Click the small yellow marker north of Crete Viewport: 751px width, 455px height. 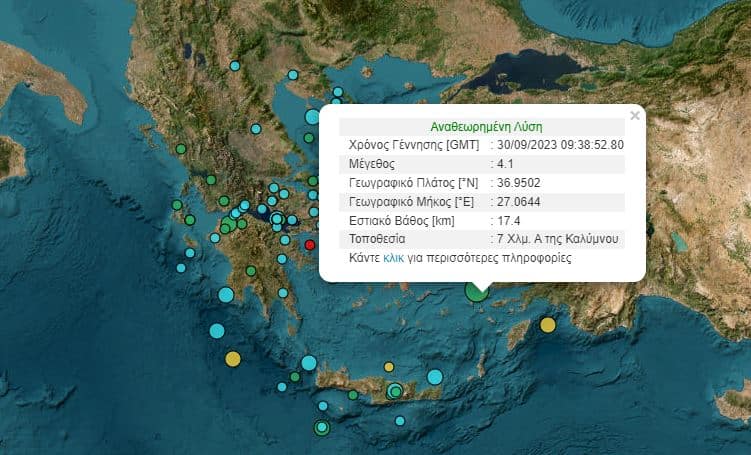pyautogui.click(x=389, y=367)
